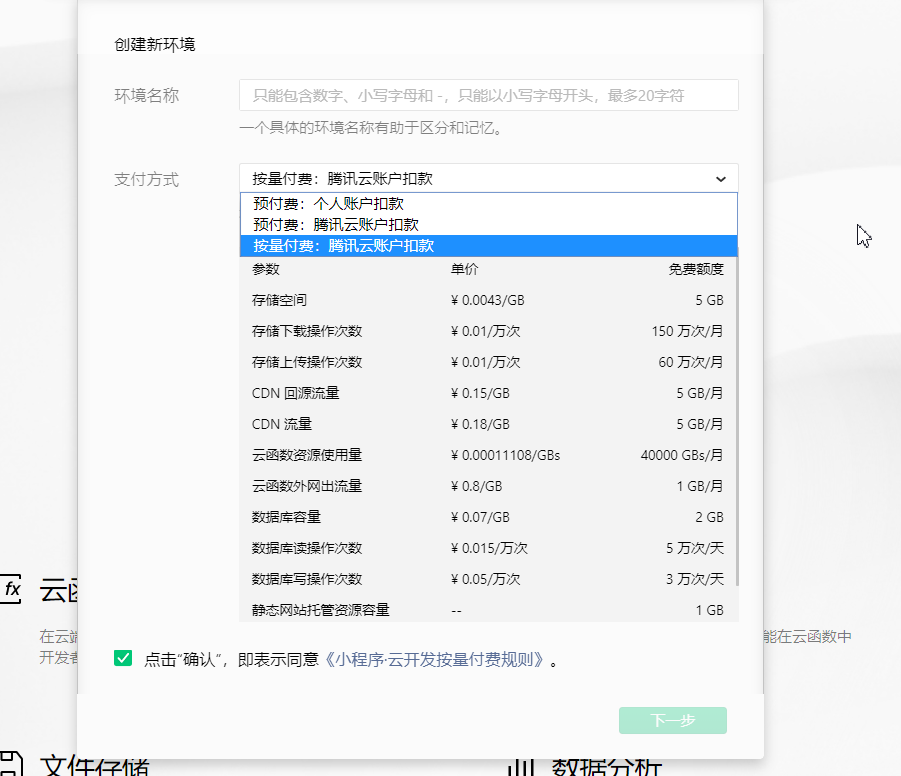
Task: Click the 静态网站托管资源容量 row label
Action: [321, 610]
